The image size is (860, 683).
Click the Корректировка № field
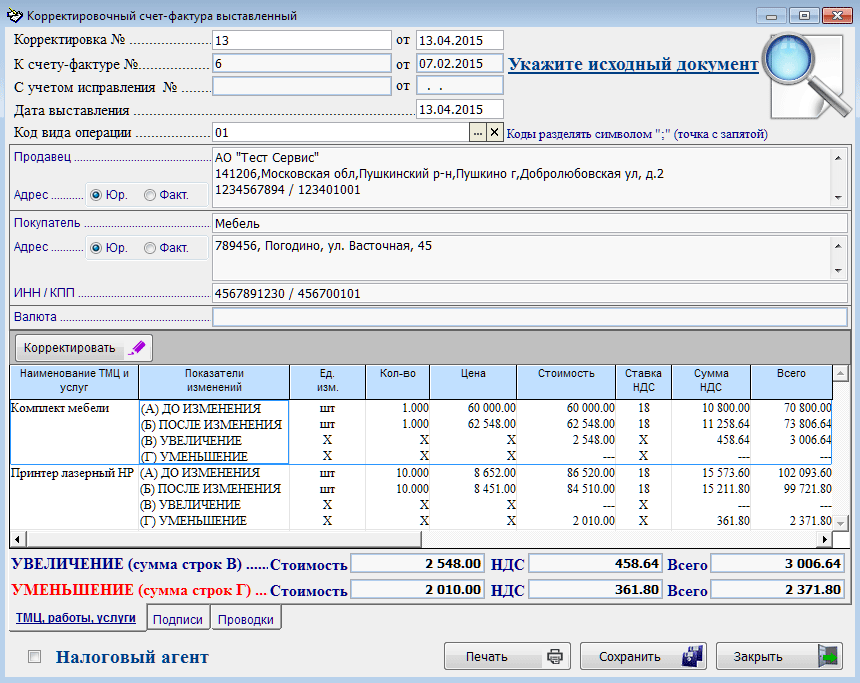[302, 40]
